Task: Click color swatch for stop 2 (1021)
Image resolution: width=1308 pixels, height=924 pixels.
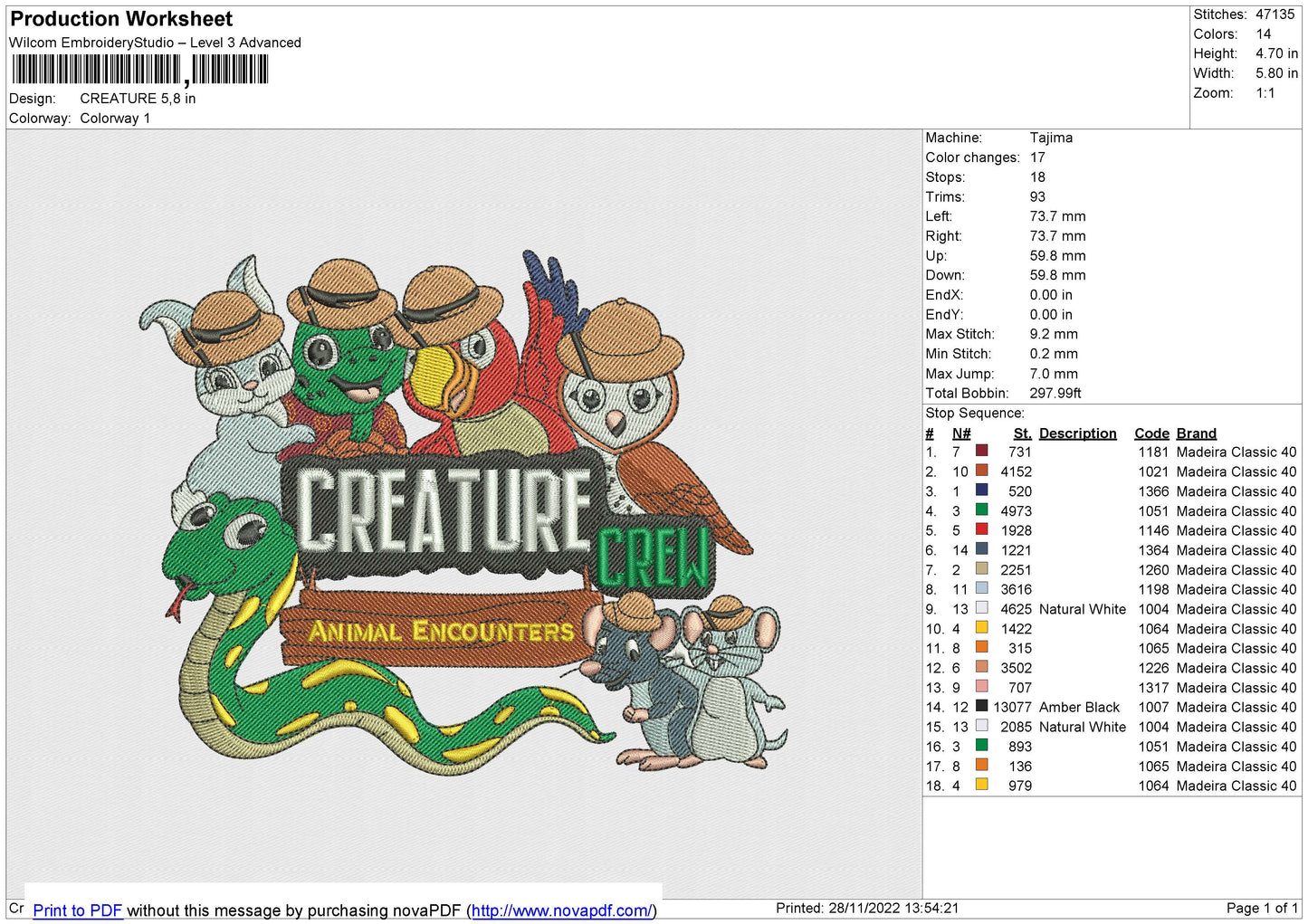Action: [x=981, y=471]
